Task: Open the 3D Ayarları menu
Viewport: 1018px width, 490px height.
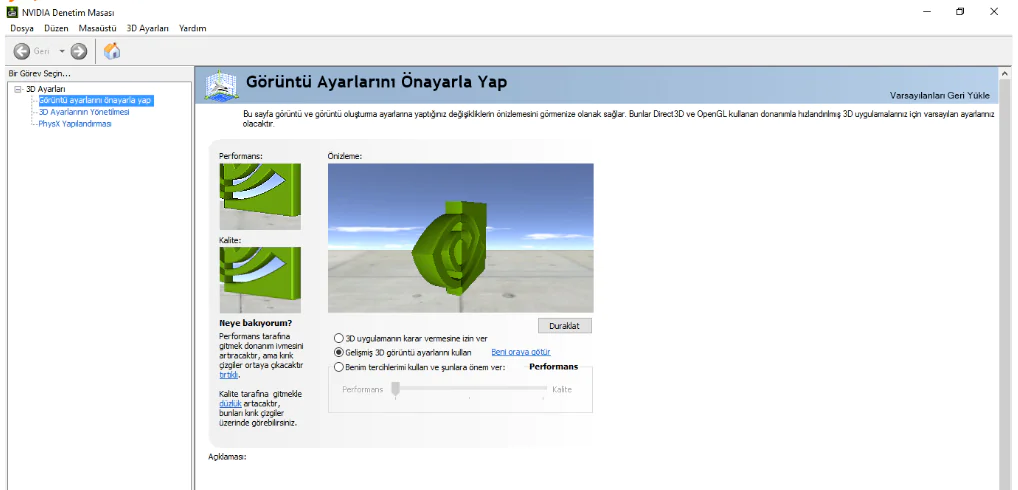Action: pos(148,28)
